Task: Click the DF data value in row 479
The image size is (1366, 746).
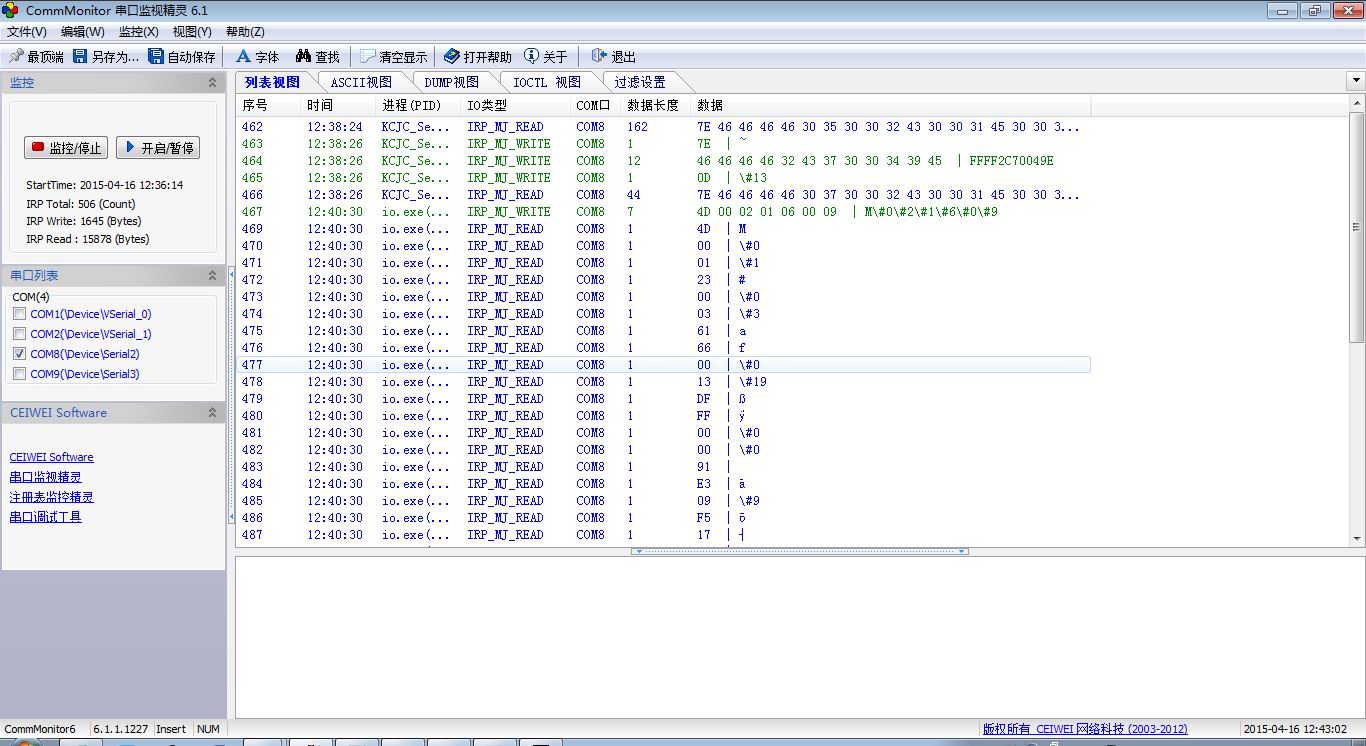Action: tap(704, 399)
